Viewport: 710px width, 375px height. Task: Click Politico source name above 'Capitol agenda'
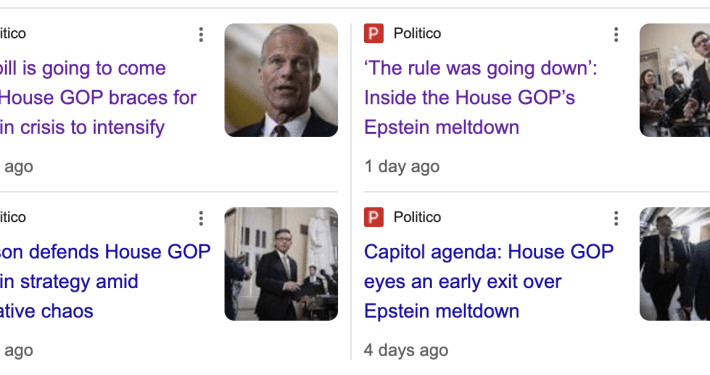tap(417, 217)
